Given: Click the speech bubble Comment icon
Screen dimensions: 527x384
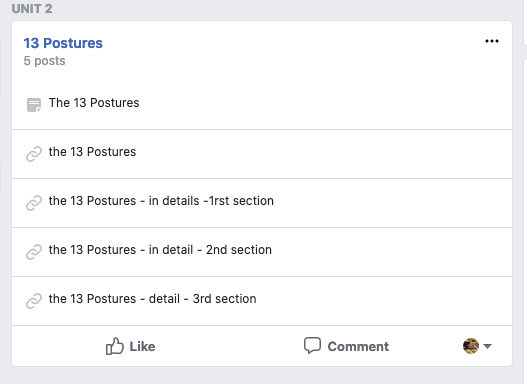Looking at the screenshot, I should [x=312, y=345].
